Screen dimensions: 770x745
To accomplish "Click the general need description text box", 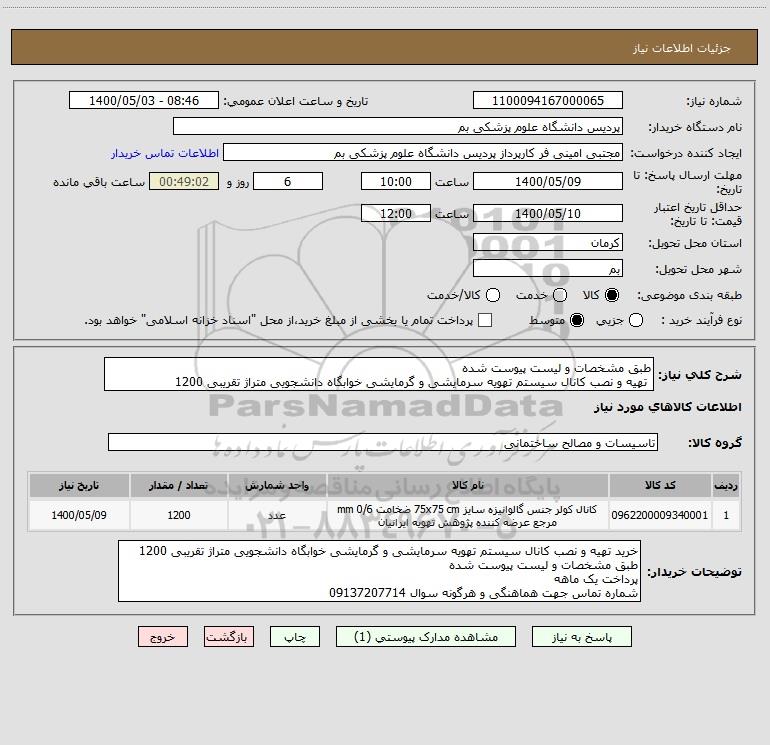I will (379, 375).
